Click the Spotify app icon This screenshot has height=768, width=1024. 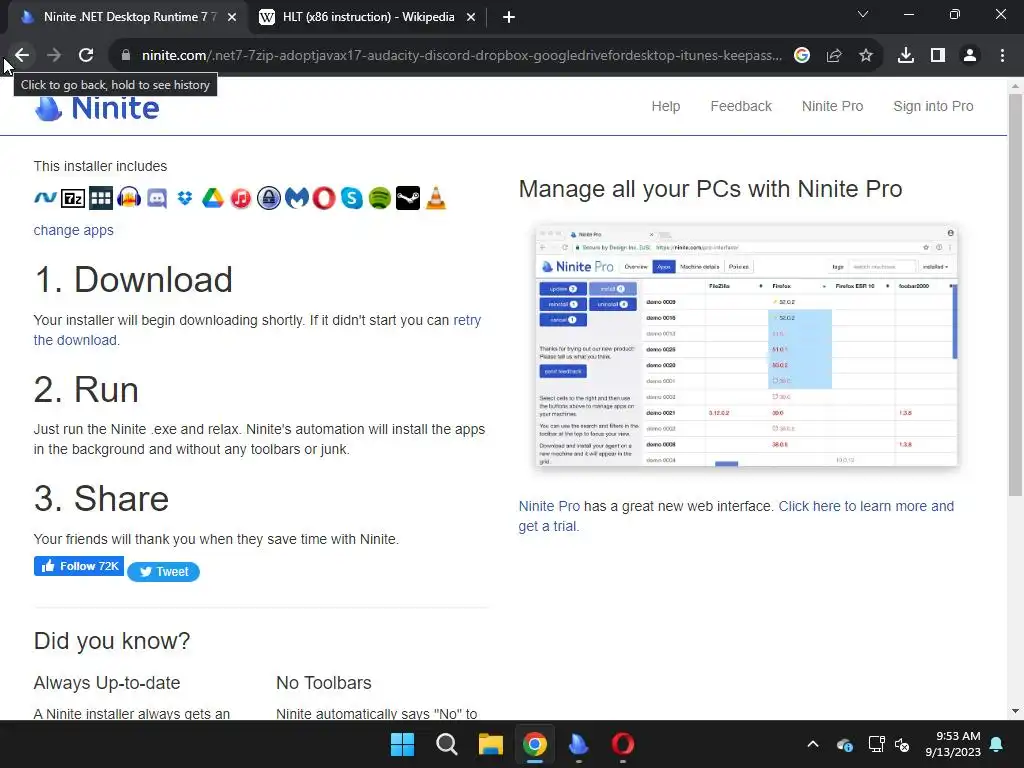380,198
